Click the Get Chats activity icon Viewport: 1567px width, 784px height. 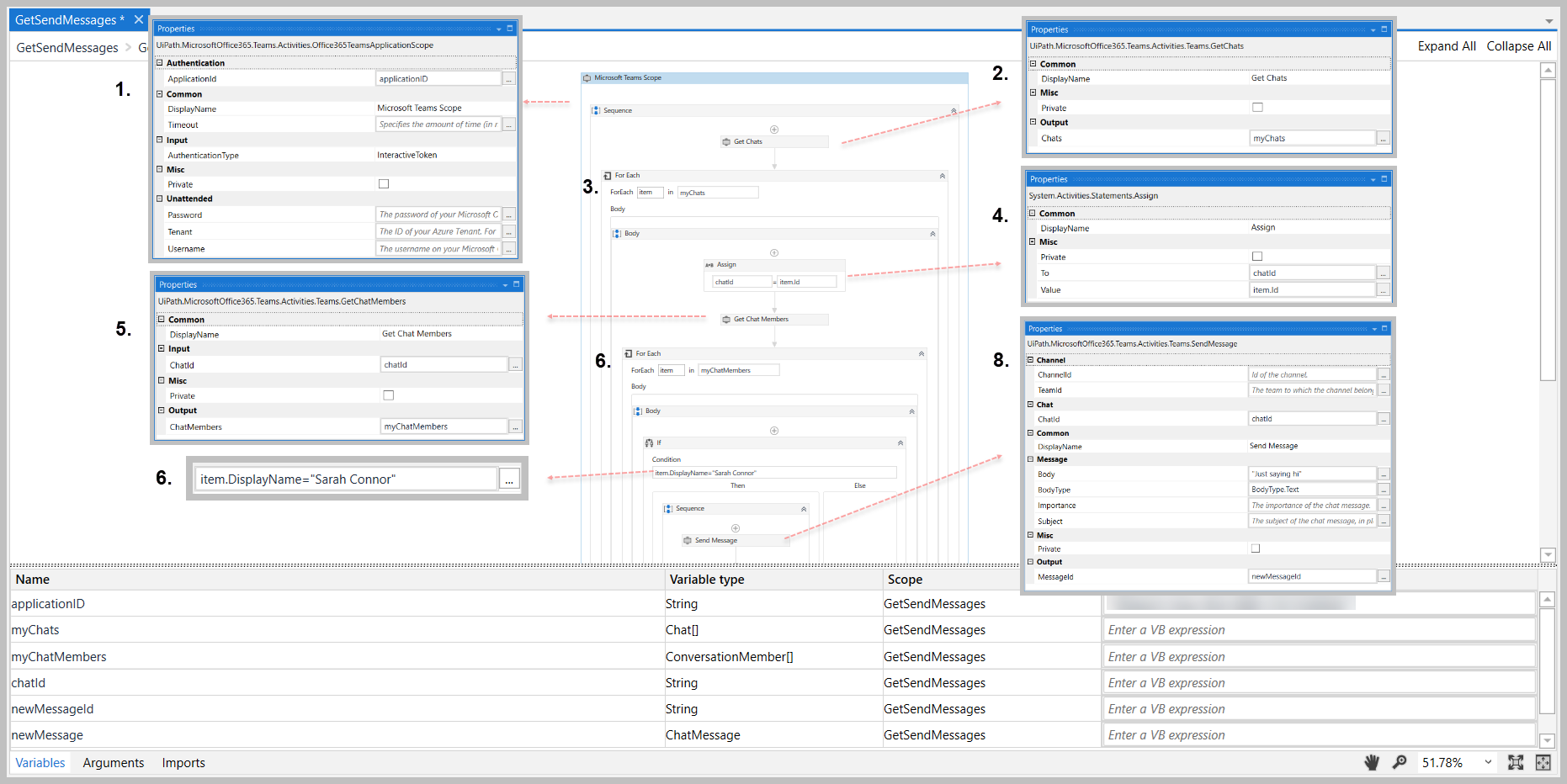tap(726, 141)
